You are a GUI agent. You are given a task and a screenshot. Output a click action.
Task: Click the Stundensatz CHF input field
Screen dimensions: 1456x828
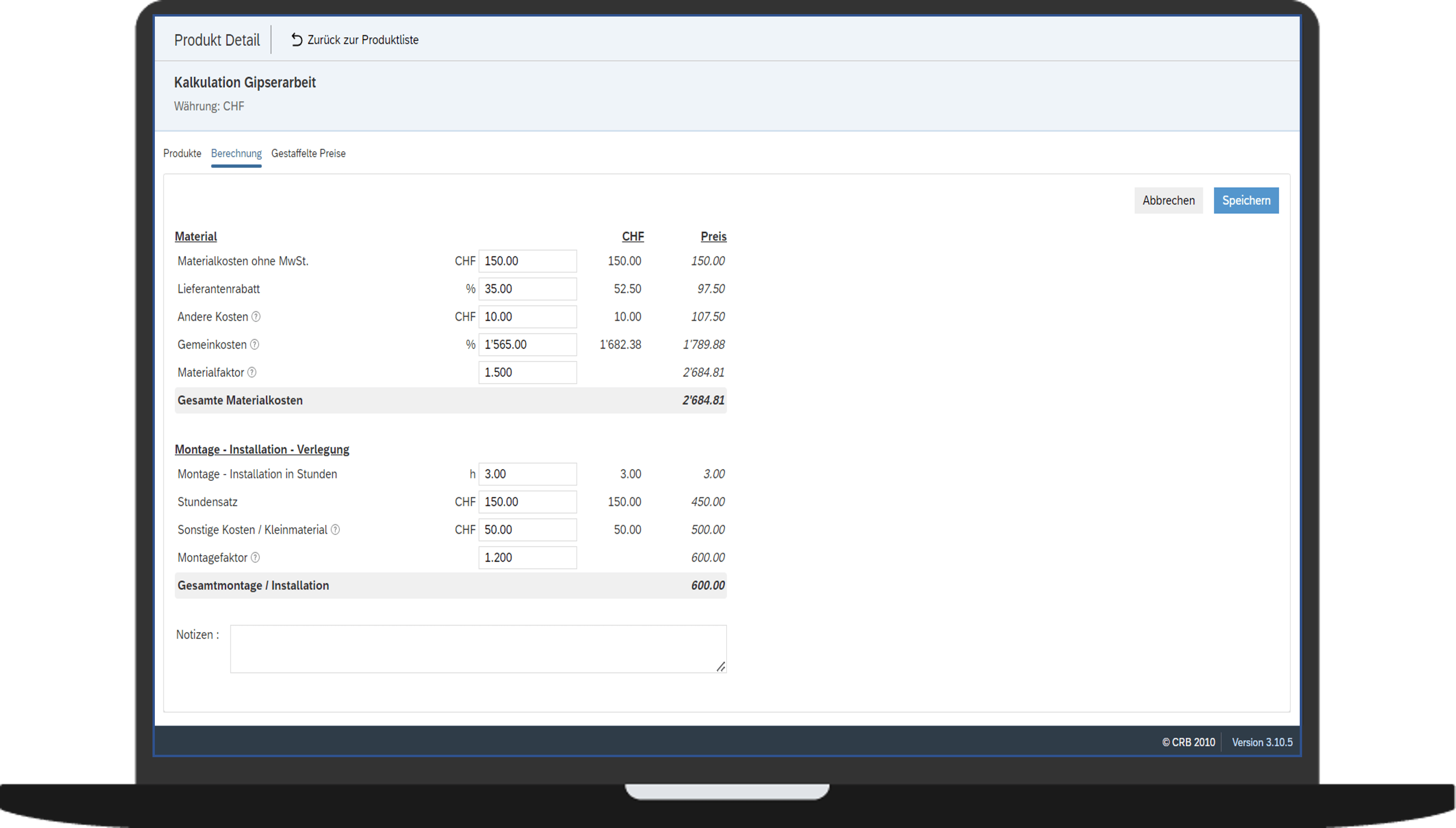pos(527,502)
